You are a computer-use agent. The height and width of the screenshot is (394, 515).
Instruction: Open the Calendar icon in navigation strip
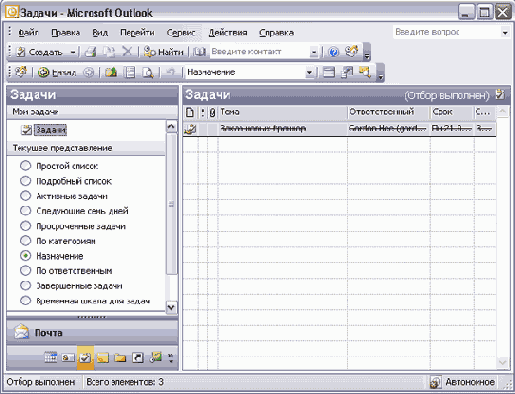coord(51,358)
